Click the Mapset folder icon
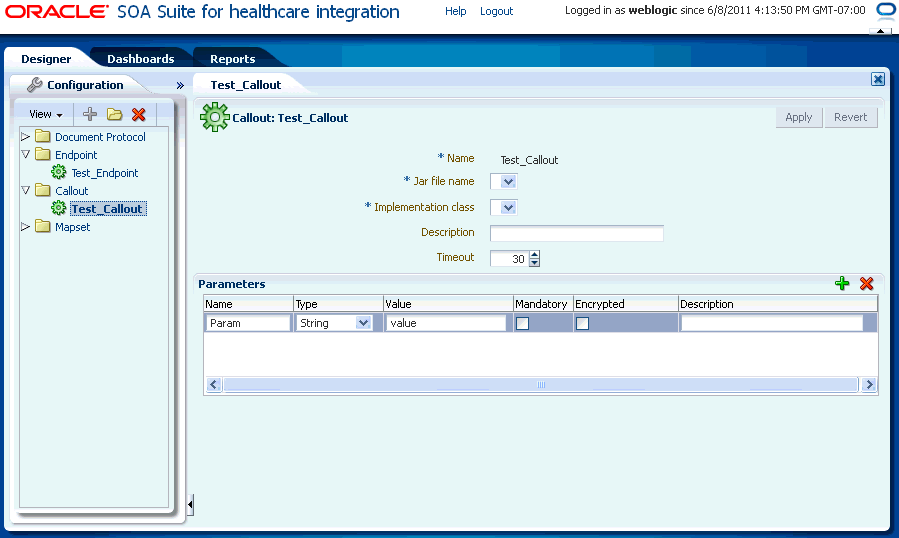This screenshot has width=899, height=538. 42,226
